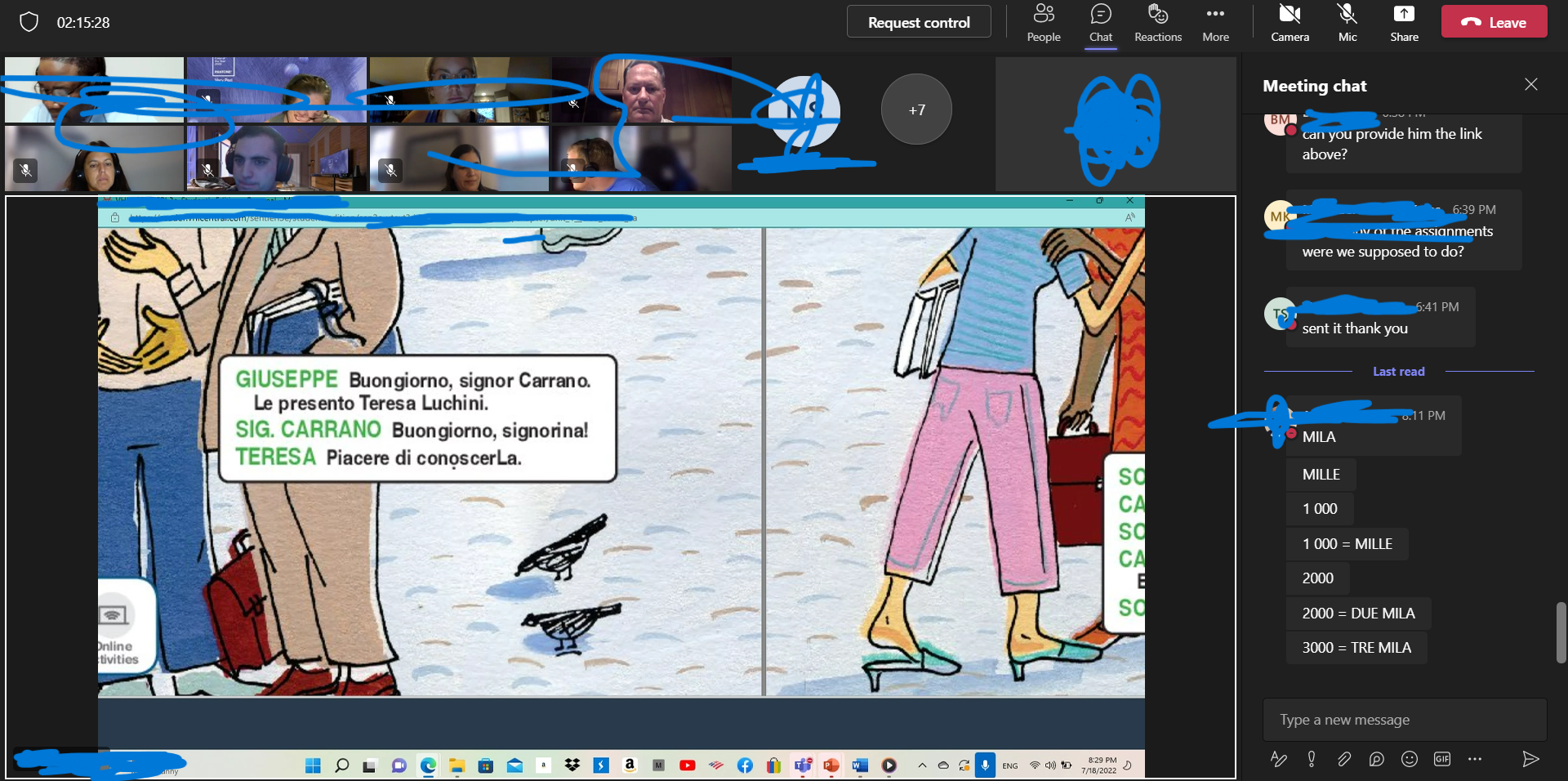Viewport: 1568px width, 781px height.
Task: Close the Meeting chat panel
Action: coord(1531,84)
